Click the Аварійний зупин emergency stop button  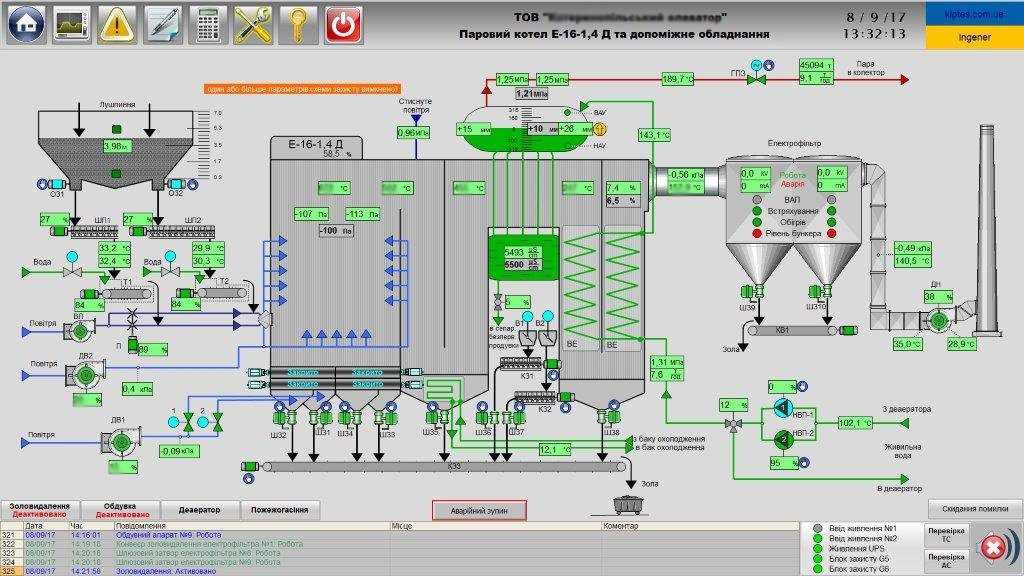(x=479, y=511)
